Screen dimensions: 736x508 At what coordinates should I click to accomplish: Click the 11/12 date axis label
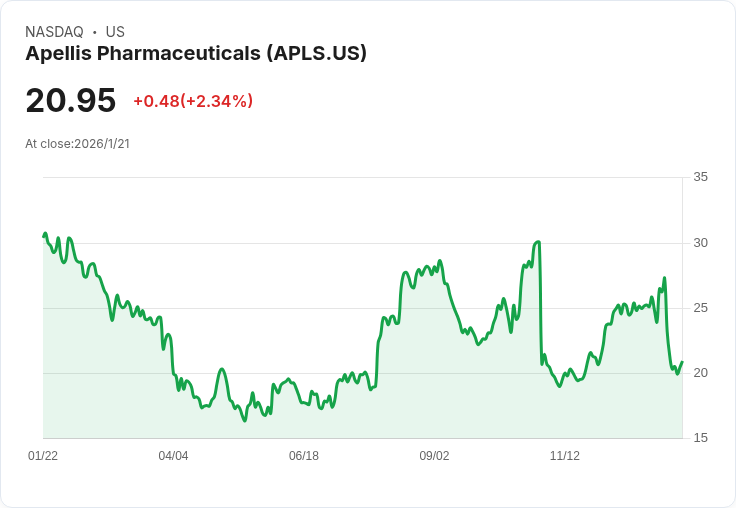pyautogui.click(x=565, y=456)
